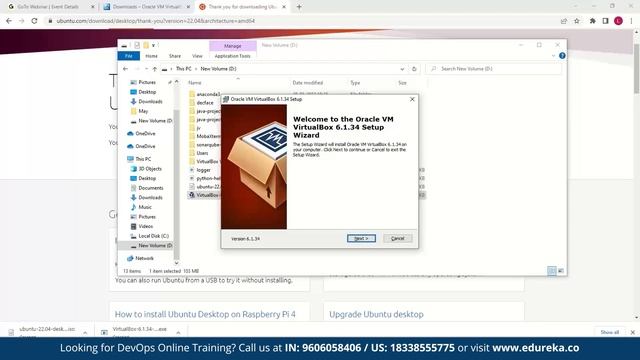Click the Search New Volume (D:) field
Image resolution: width=640 pixels, height=360 pixels.
pyautogui.click(x=494, y=69)
